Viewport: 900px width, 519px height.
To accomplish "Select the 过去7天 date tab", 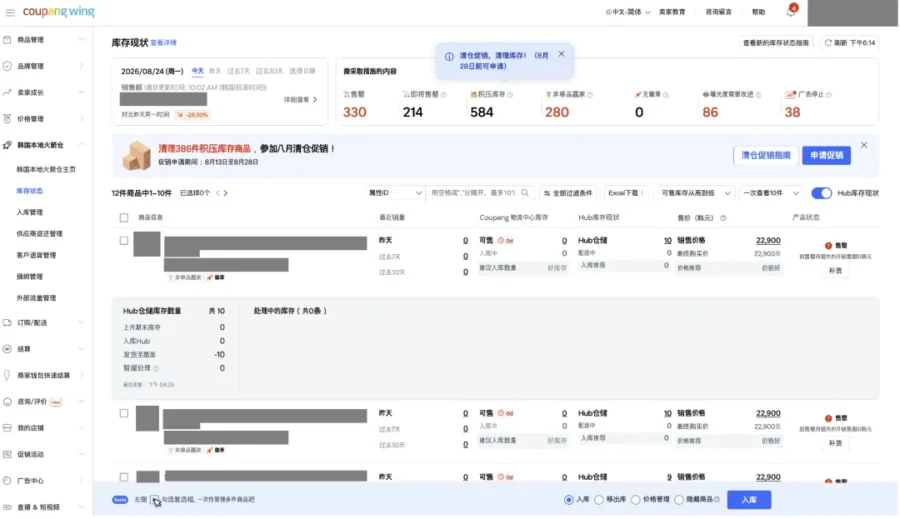I will [x=238, y=71].
